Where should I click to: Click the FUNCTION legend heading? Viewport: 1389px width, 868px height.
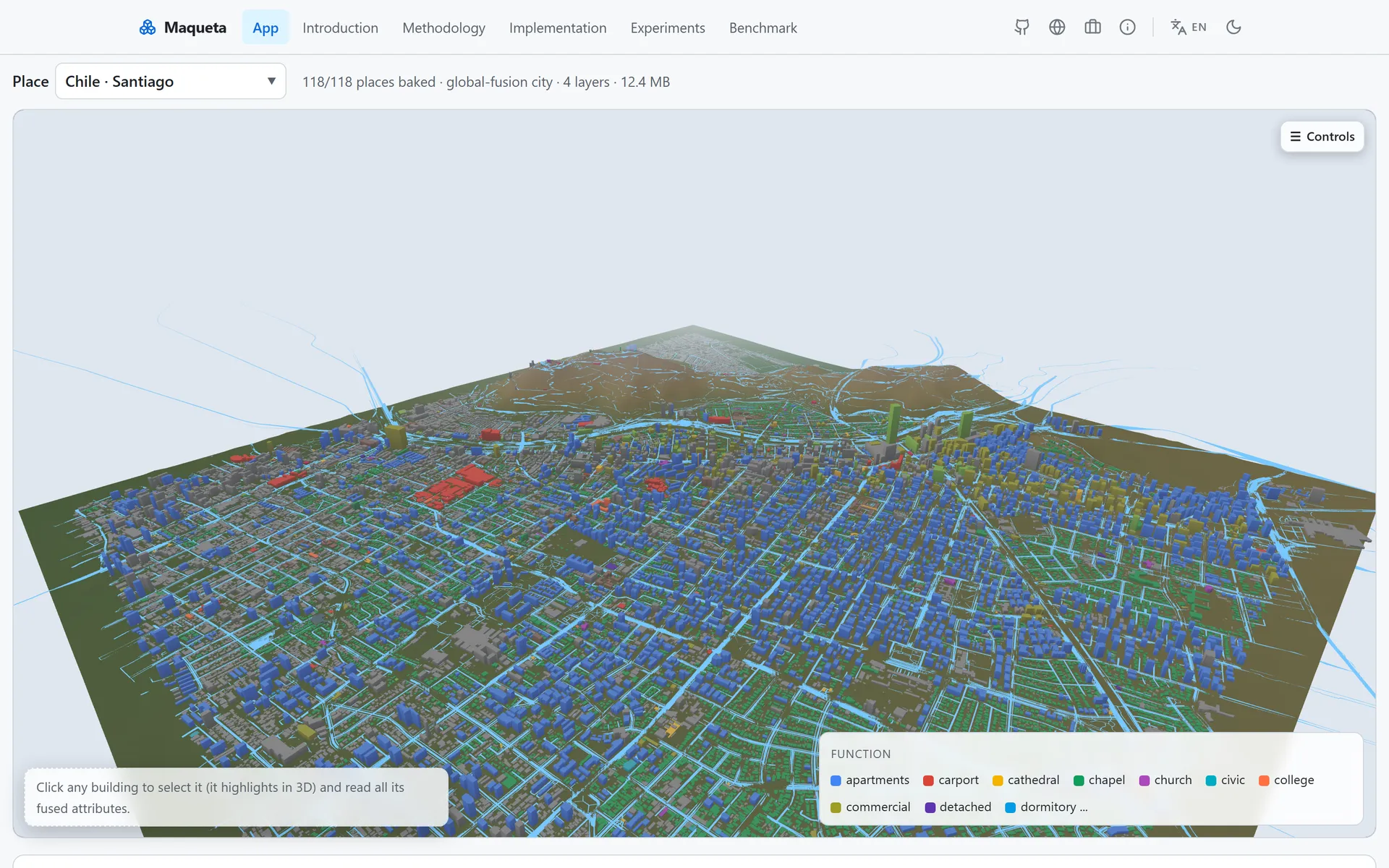point(860,754)
